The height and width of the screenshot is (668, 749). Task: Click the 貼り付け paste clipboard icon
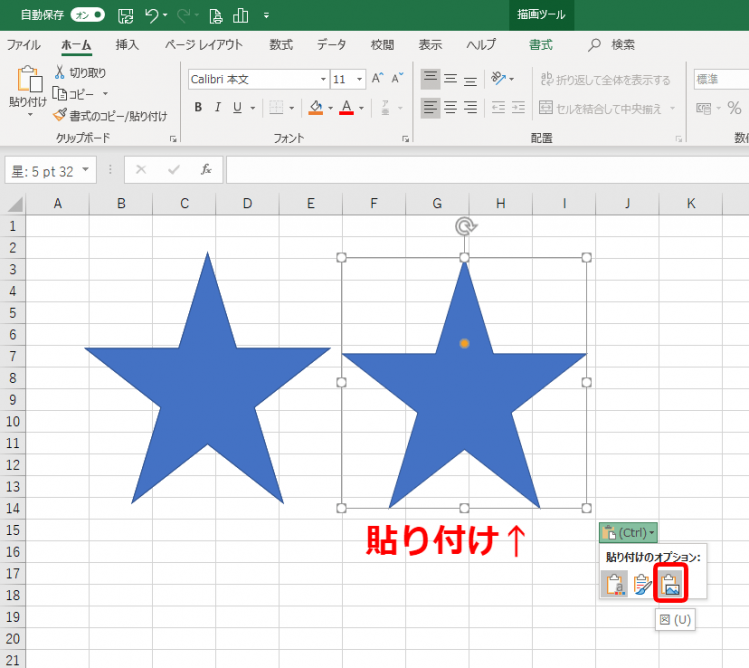point(29,79)
